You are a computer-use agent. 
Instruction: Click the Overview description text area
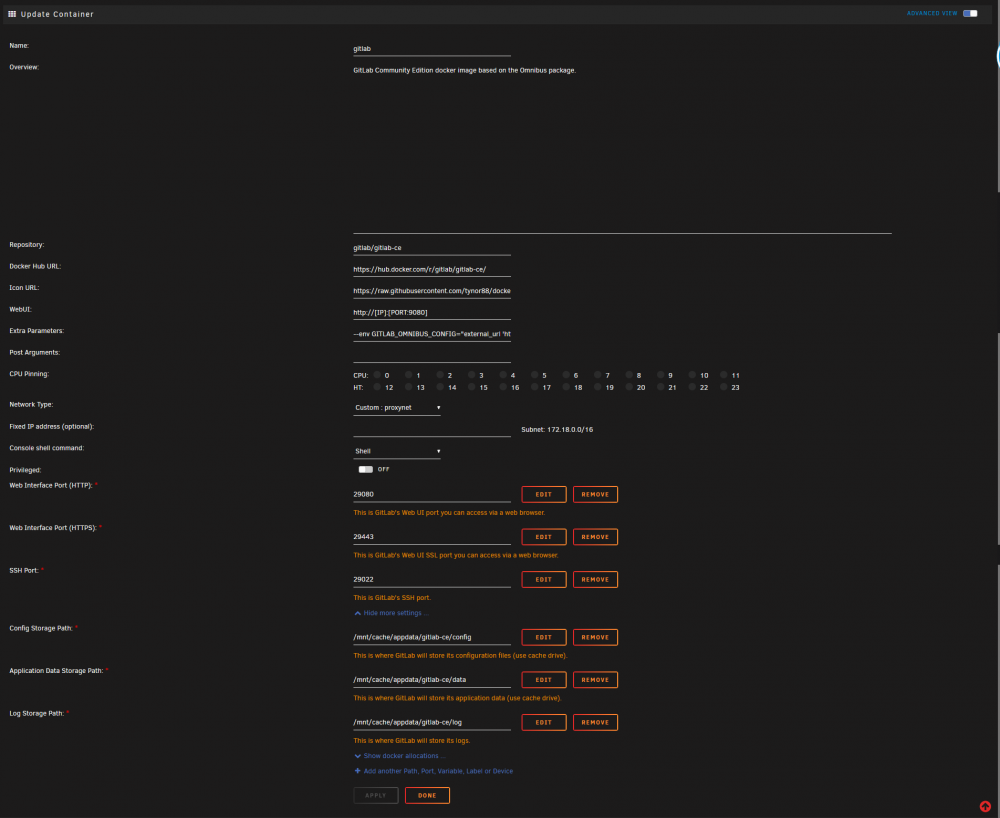pos(622,149)
